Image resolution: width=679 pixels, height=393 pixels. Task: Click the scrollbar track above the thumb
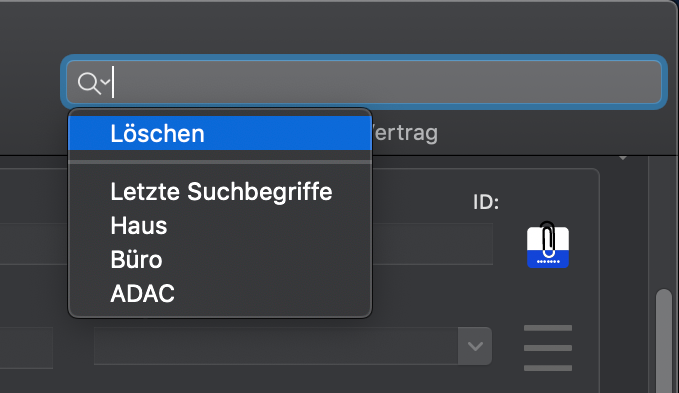[664, 223]
